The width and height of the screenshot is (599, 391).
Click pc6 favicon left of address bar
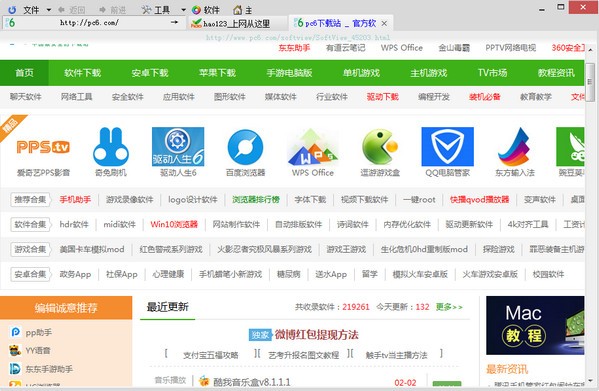pyautogui.click(x=10, y=23)
